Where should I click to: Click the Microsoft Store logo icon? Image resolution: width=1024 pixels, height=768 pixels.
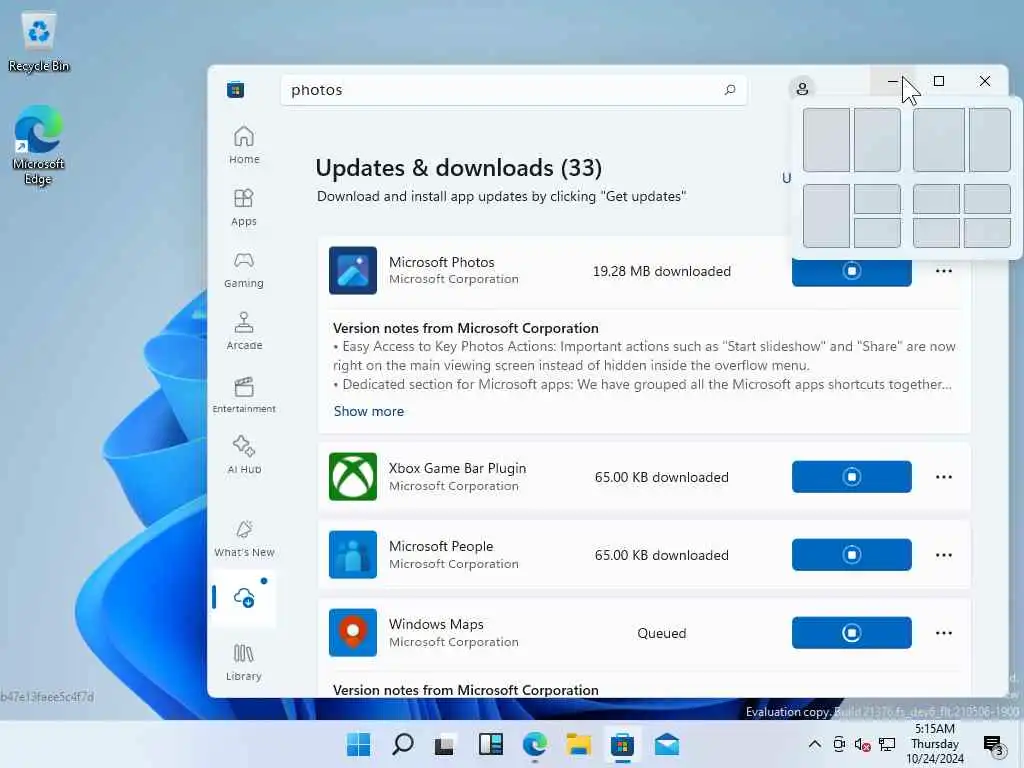(x=236, y=89)
